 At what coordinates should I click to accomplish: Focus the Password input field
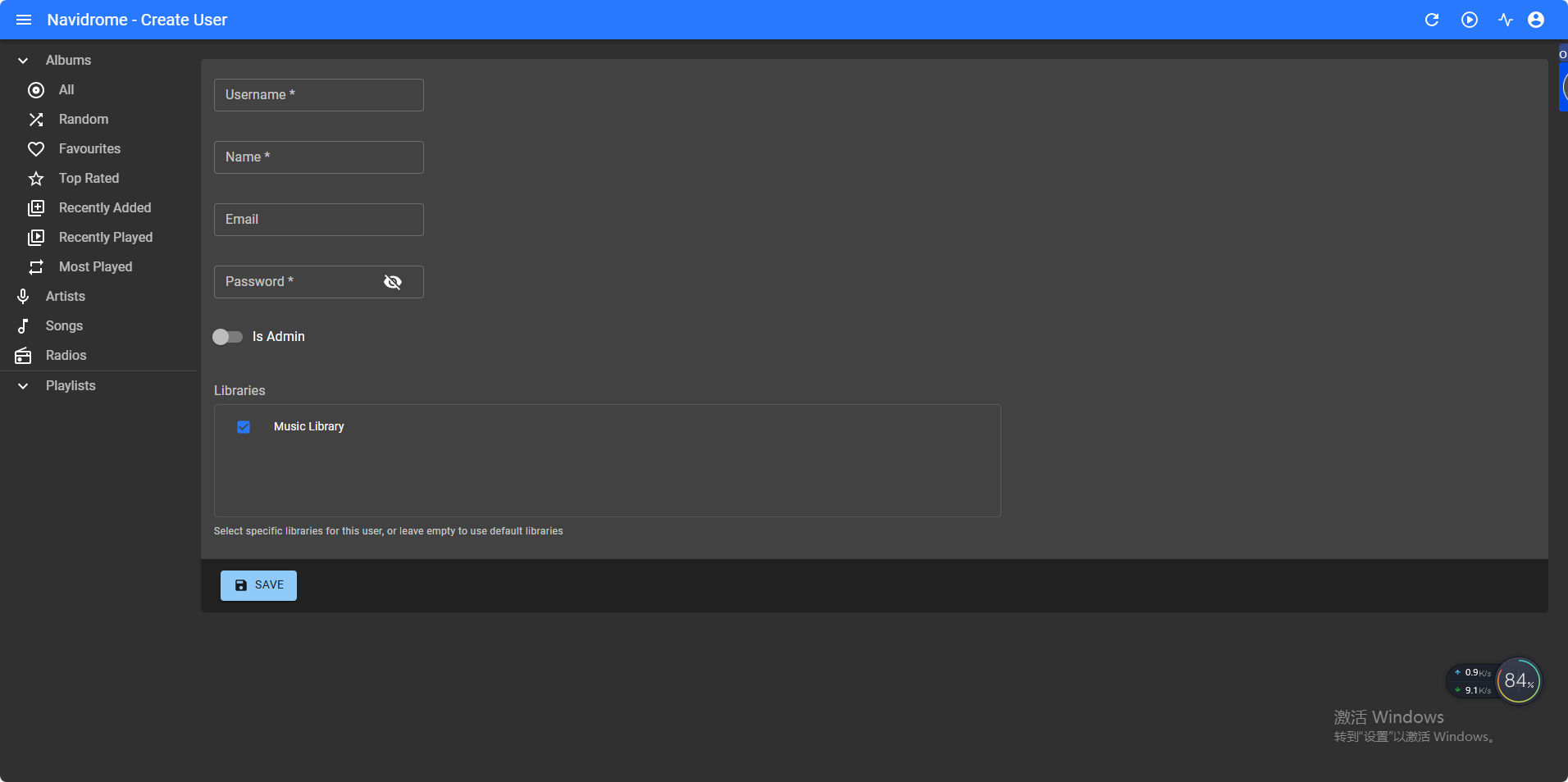(x=319, y=282)
